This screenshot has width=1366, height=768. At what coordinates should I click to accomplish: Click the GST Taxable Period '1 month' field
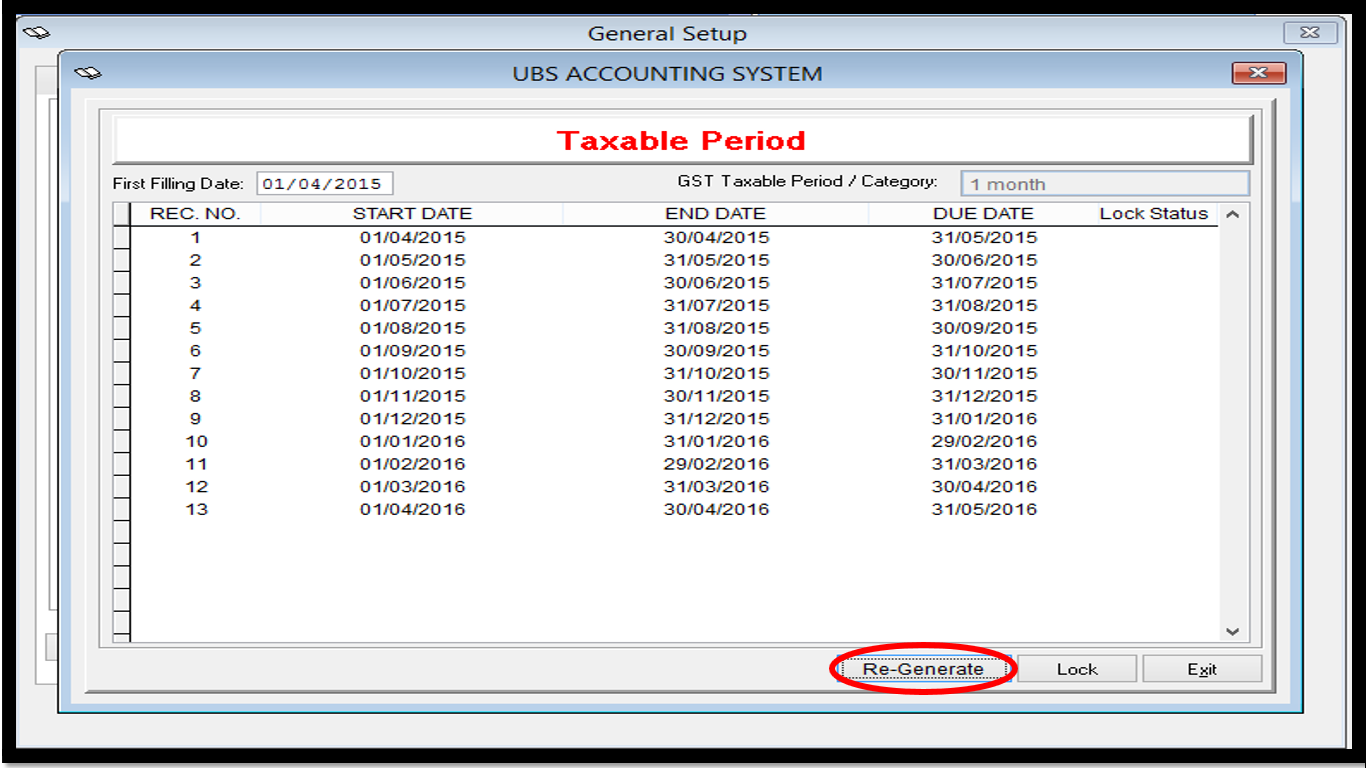(1105, 184)
